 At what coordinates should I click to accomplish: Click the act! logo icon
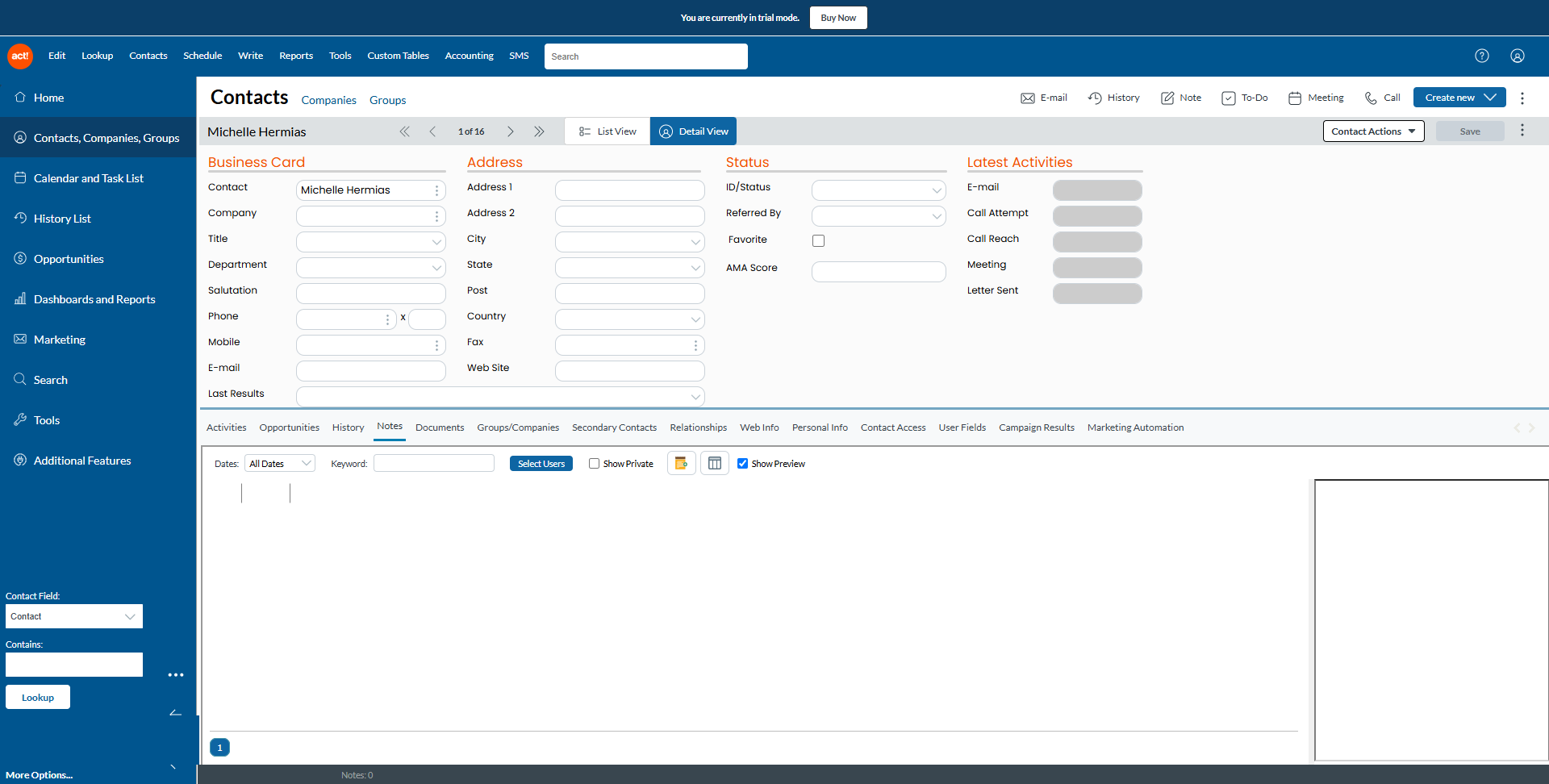pos(20,56)
